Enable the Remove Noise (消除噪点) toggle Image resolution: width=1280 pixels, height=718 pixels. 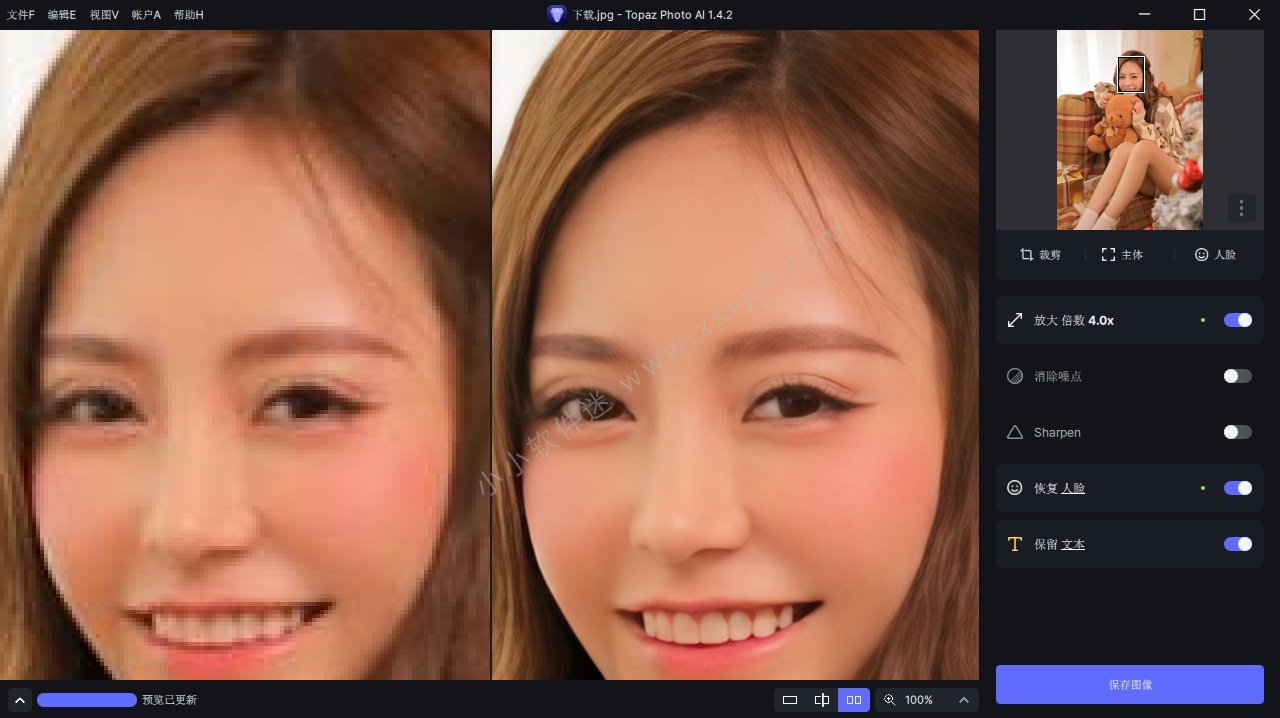[1238, 376]
